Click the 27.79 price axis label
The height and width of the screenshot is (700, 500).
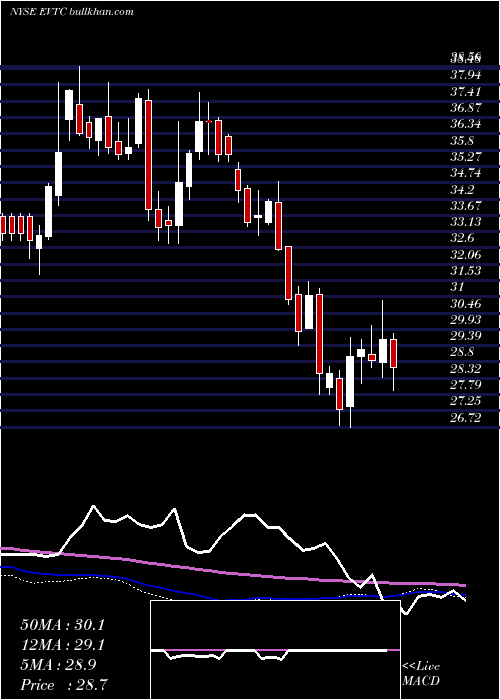tap(466, 384)
